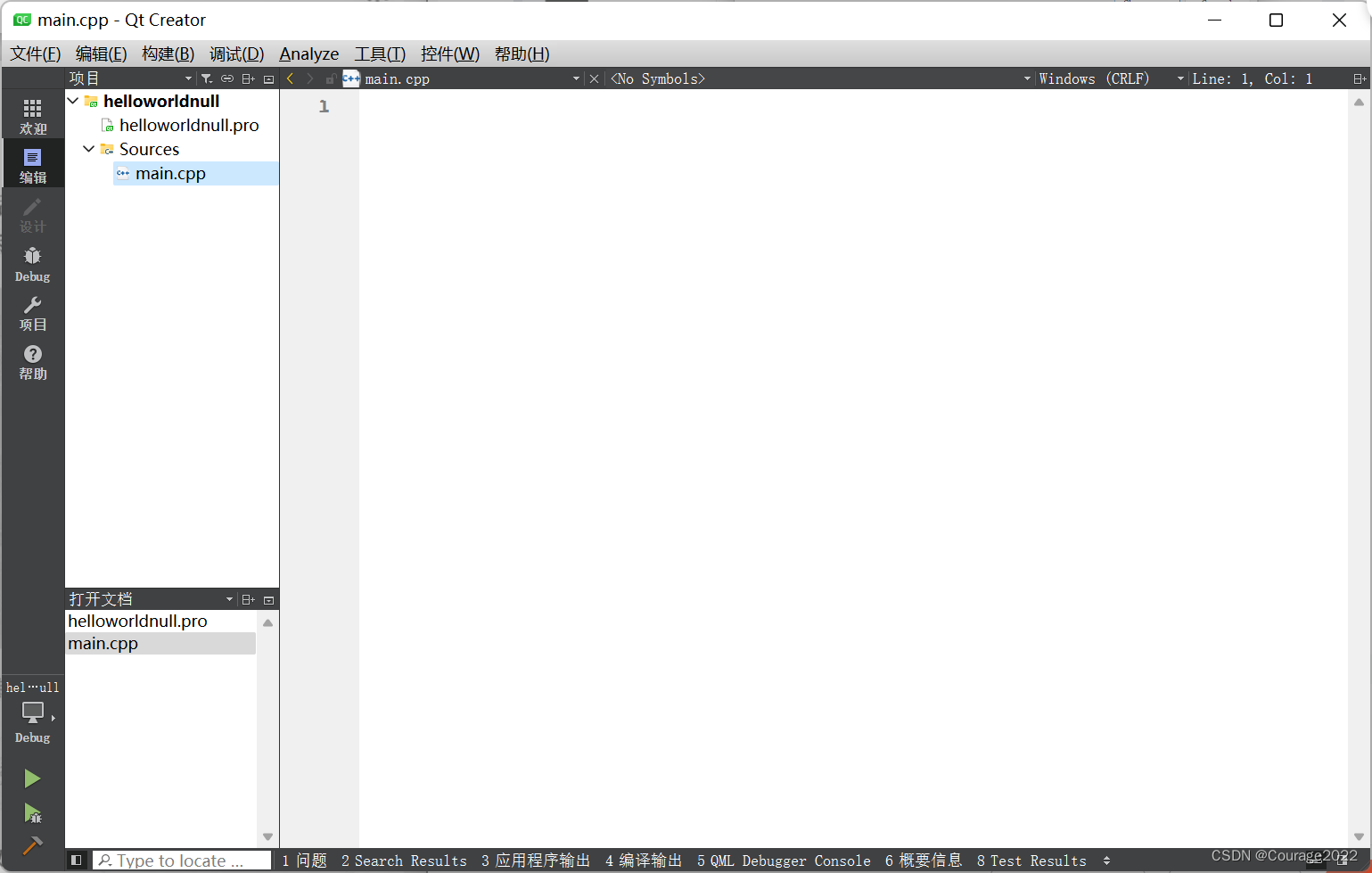Open the Analyze menu

click(x=309, y=54)
